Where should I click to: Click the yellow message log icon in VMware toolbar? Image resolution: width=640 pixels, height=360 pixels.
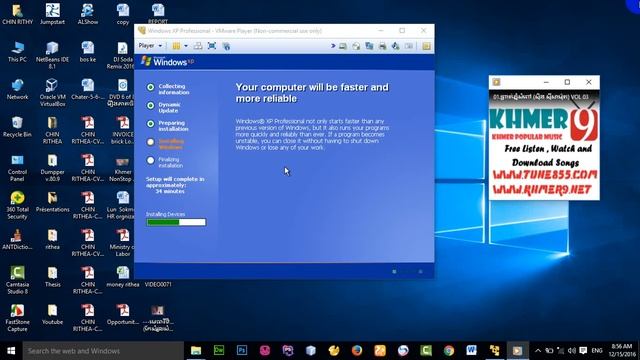pyautogui.click(x=426, y=46)
